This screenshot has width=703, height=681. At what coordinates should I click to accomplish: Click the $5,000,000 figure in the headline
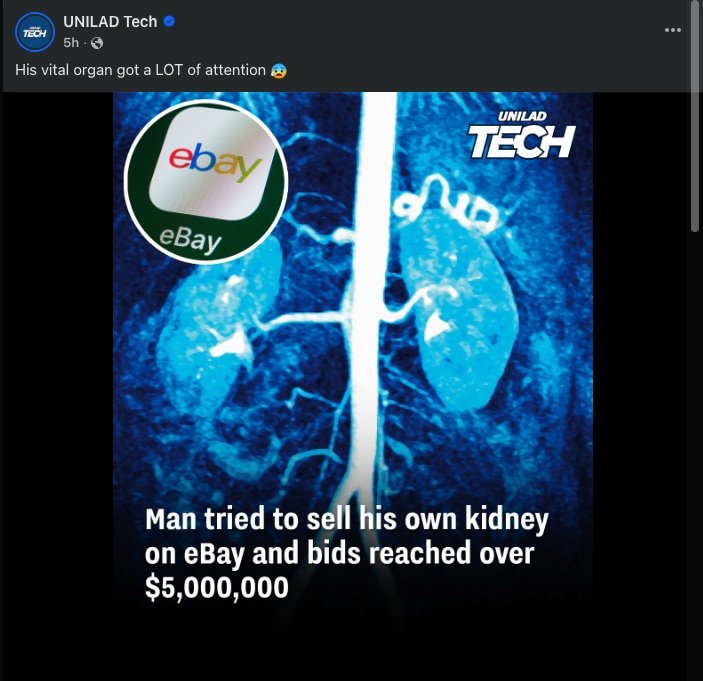tap(216, 588)
